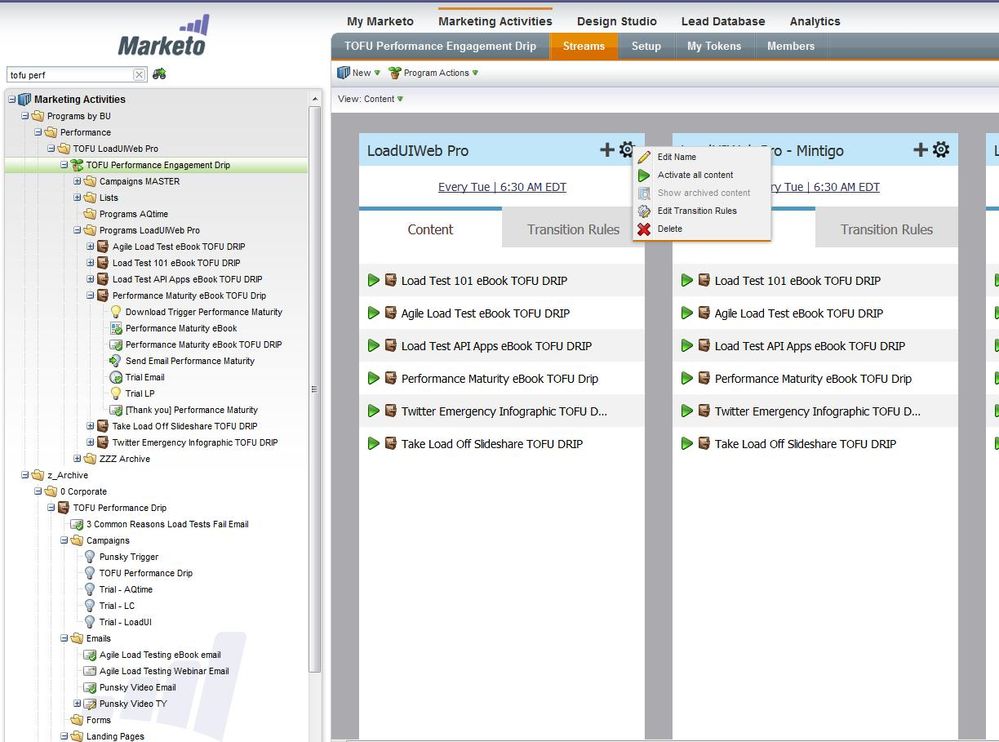The image size is (999, 742).
Task: Click program icon of Load Test 101 in LoadUIWeb Pro
Action: pos(391,280)
